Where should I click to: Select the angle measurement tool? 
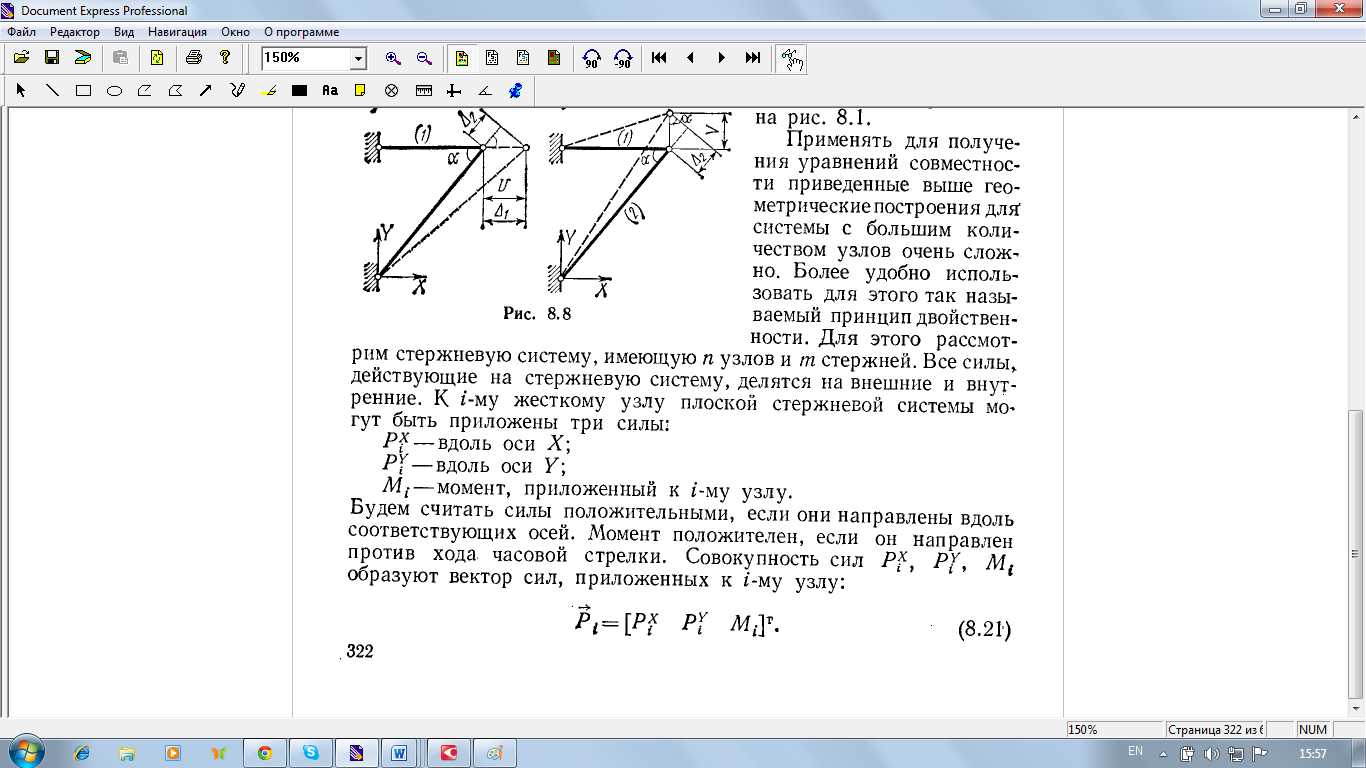pos(485,90)
